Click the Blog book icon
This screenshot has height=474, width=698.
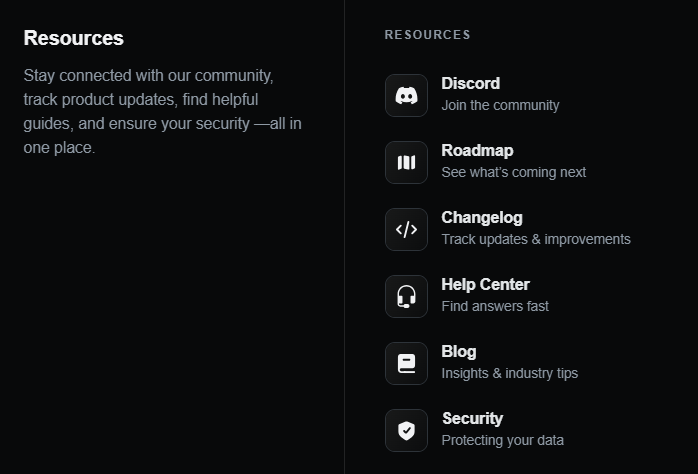pos(406,364)
